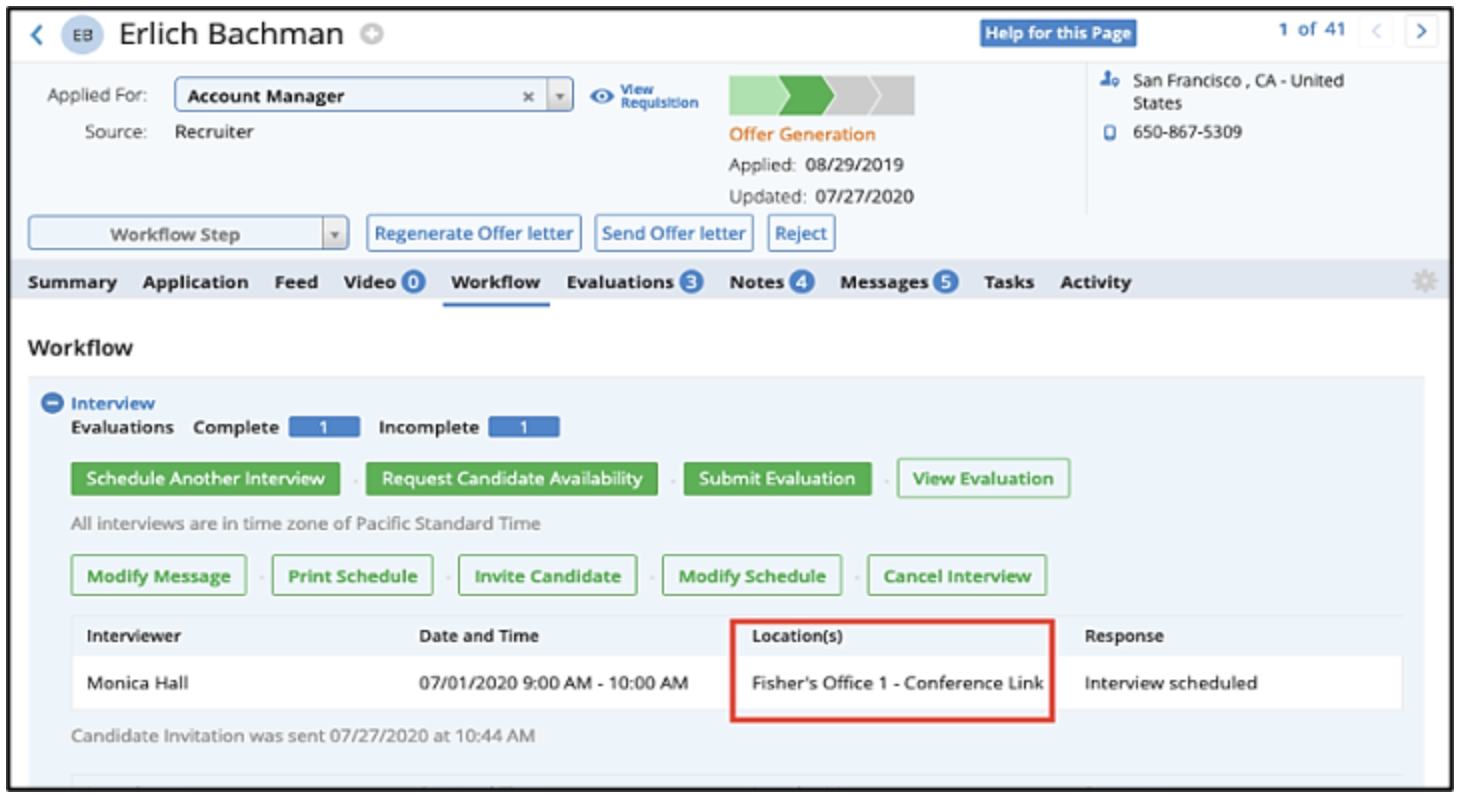Open the Tasks tab
1460x798 pixels.
(x=1008, y=282)
